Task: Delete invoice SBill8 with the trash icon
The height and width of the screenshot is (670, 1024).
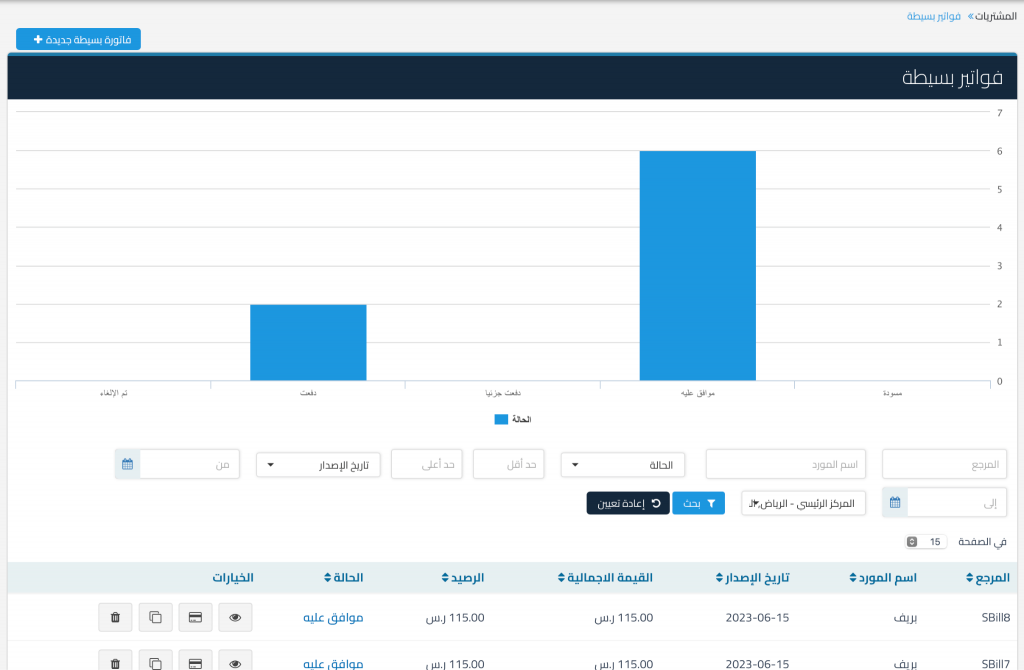Action: pos(115,618)
